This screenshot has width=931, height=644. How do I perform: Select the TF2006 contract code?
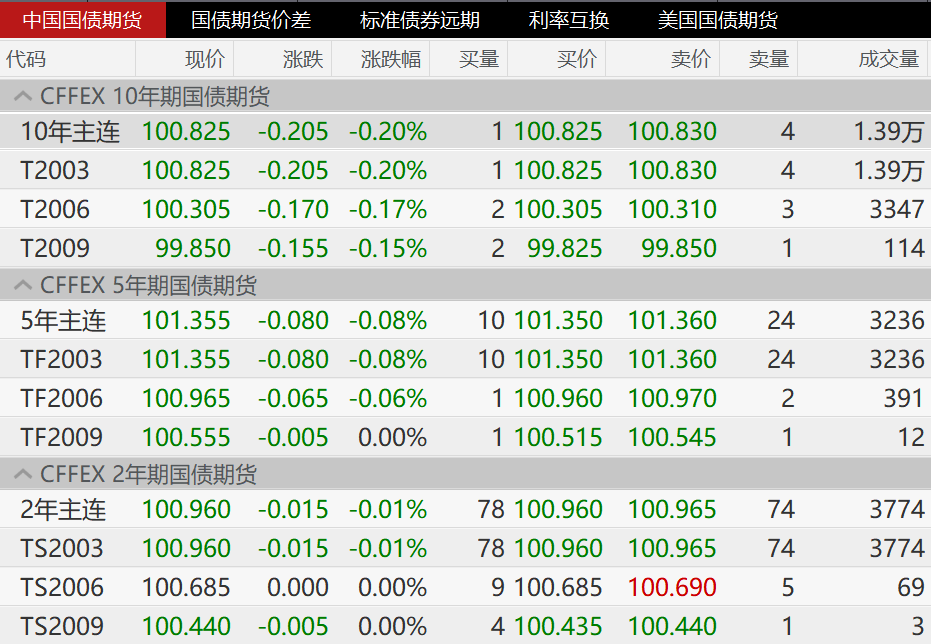[x=61, y=398]
